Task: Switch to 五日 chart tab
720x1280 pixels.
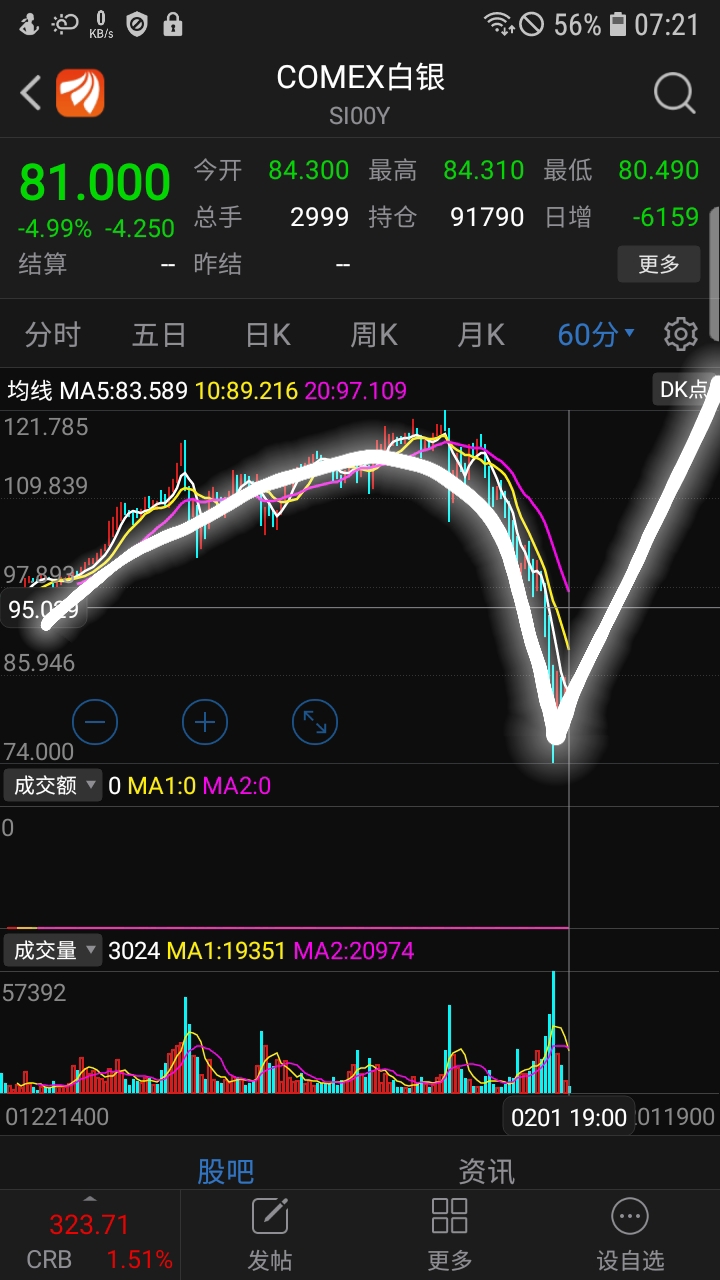Action: (x=159, y=334)
